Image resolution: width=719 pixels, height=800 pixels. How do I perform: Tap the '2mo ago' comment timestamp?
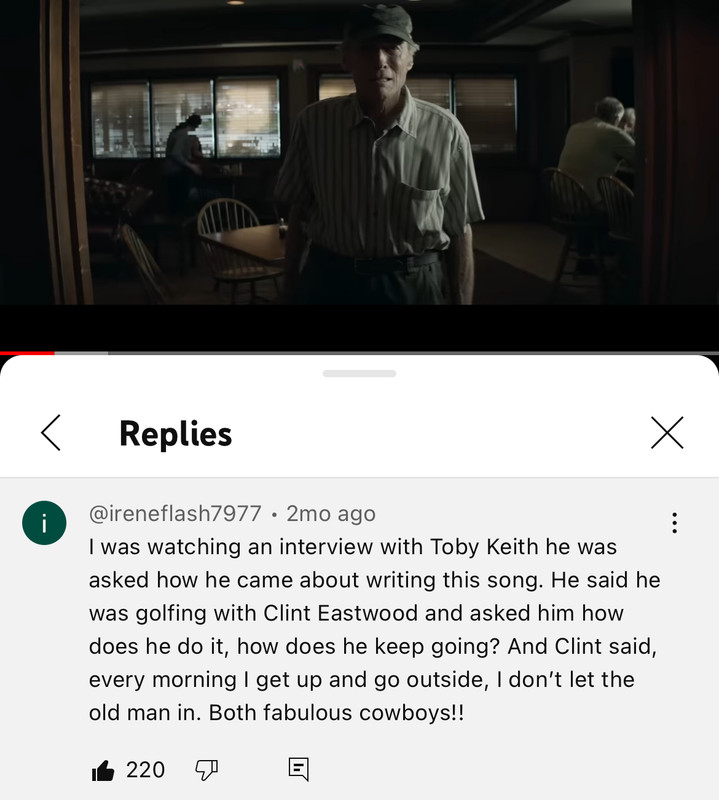click(331, 513)
